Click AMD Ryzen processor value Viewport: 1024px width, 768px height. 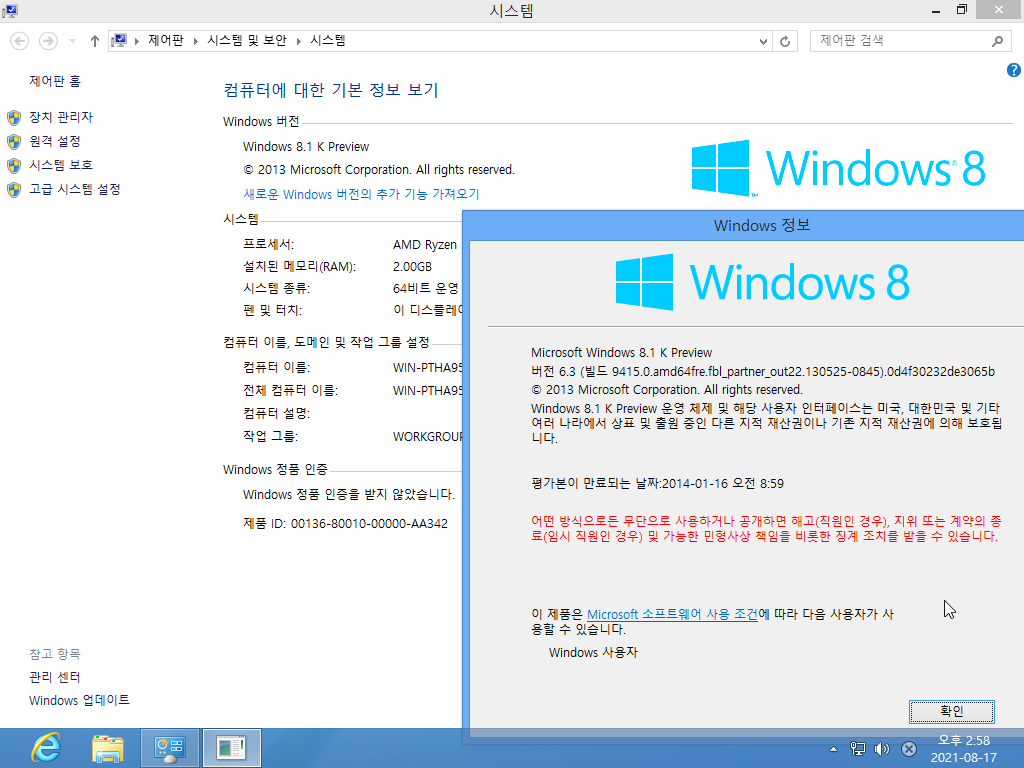(x=424, y=244)
